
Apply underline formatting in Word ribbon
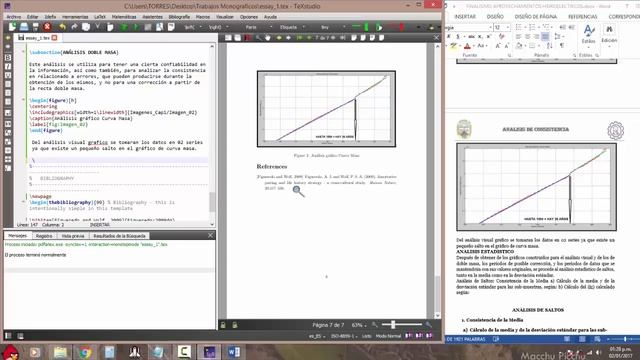(458, 37)
